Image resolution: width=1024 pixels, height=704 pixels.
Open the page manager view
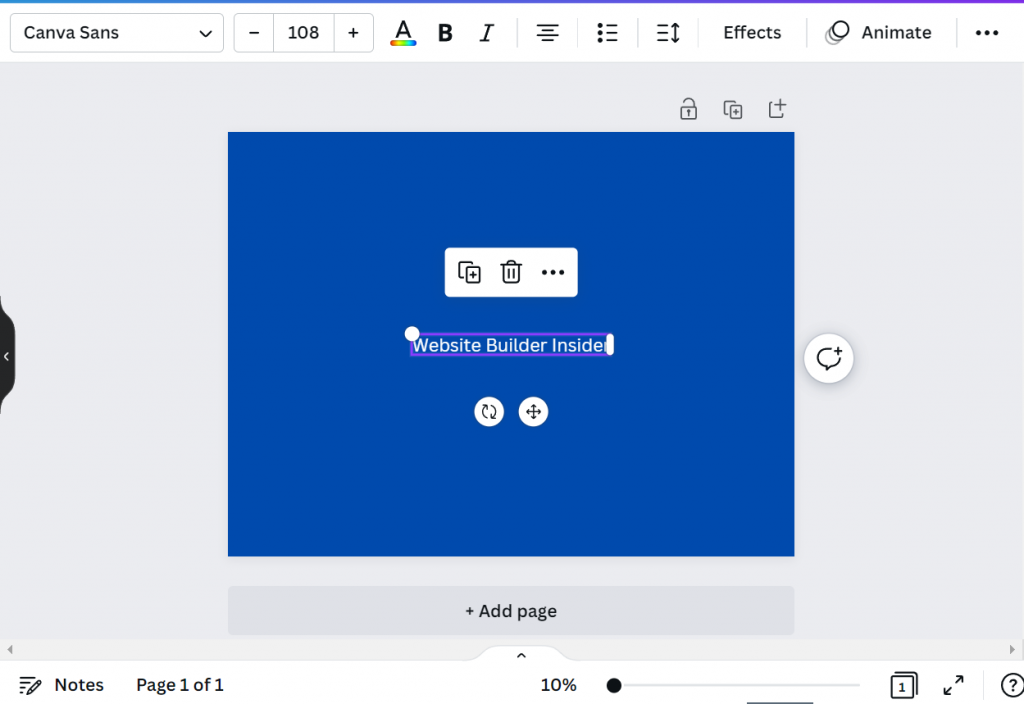point(902,685)
